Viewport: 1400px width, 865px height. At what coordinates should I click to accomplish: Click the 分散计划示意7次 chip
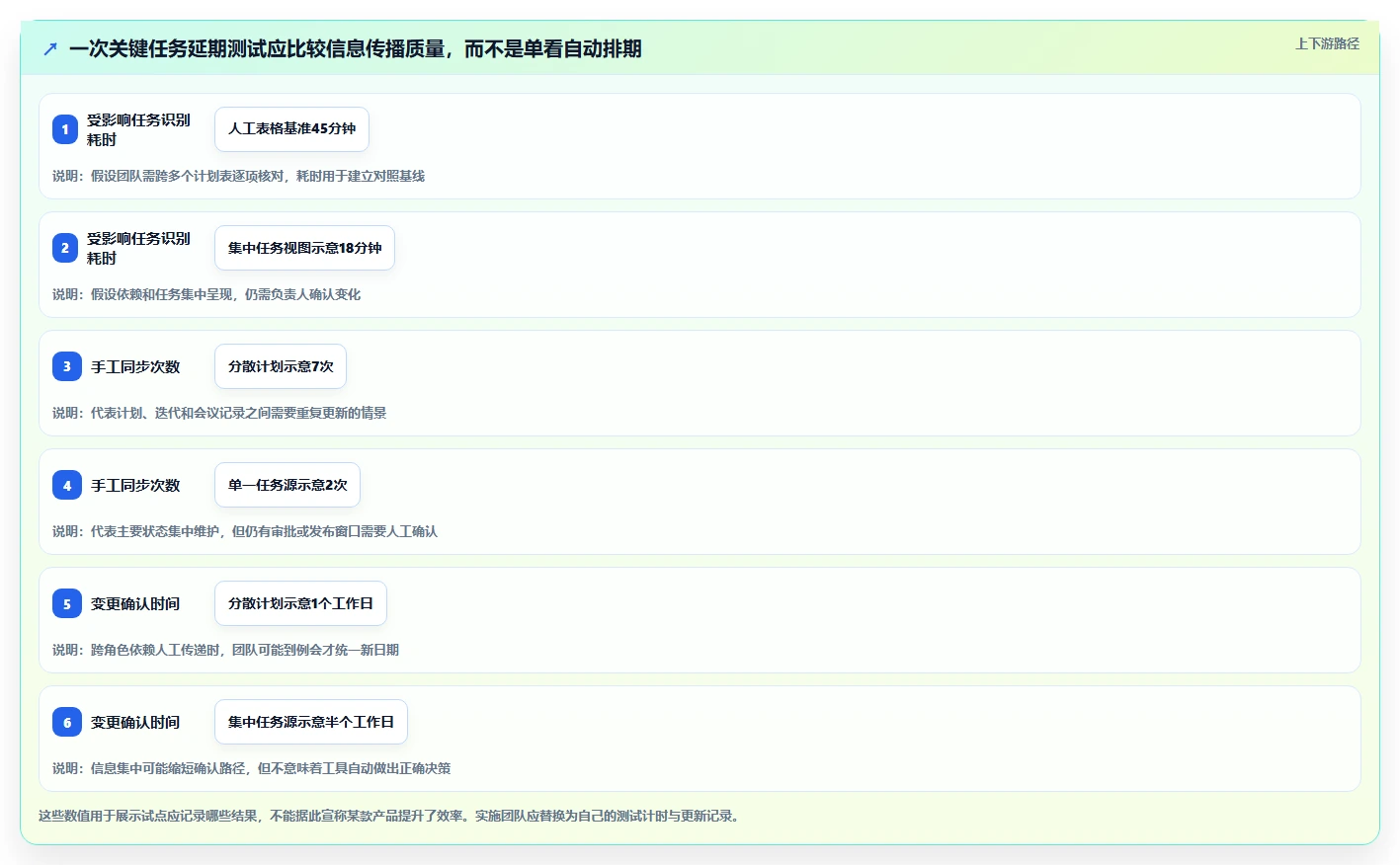281,366
